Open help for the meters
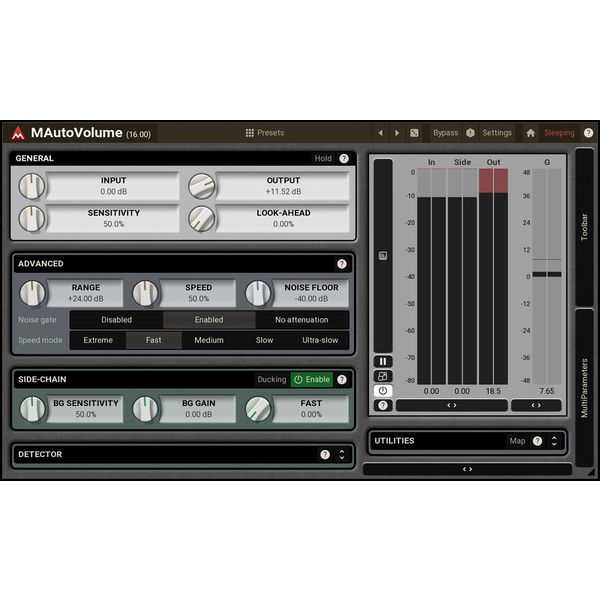 383,406
